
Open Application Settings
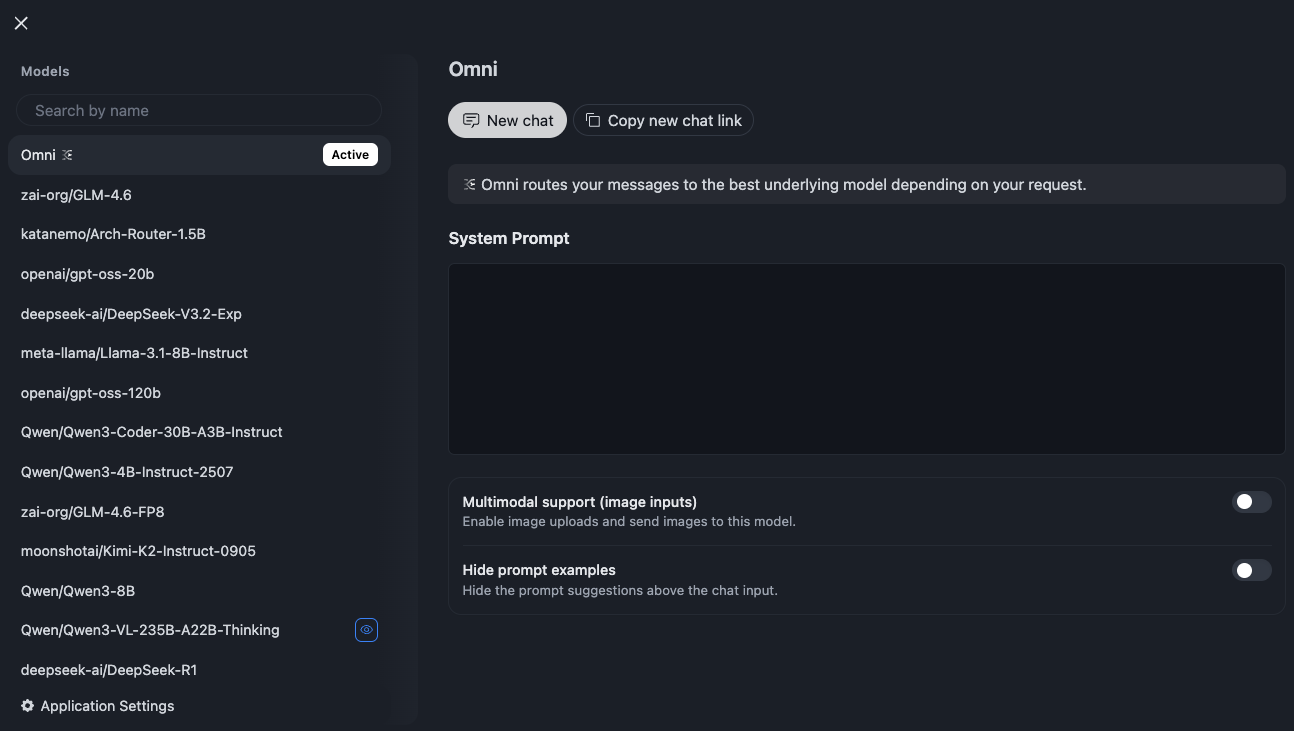(107, 706)
